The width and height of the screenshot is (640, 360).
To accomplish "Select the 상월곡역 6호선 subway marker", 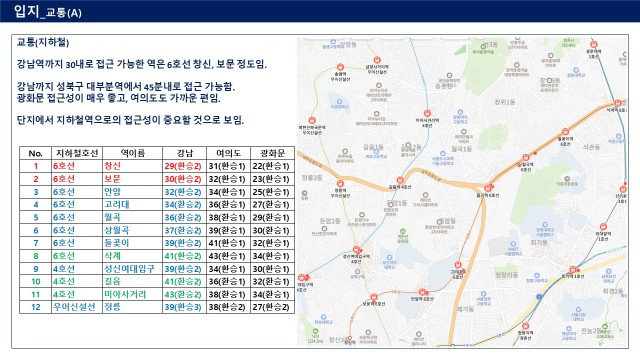I will click(526, 158).
